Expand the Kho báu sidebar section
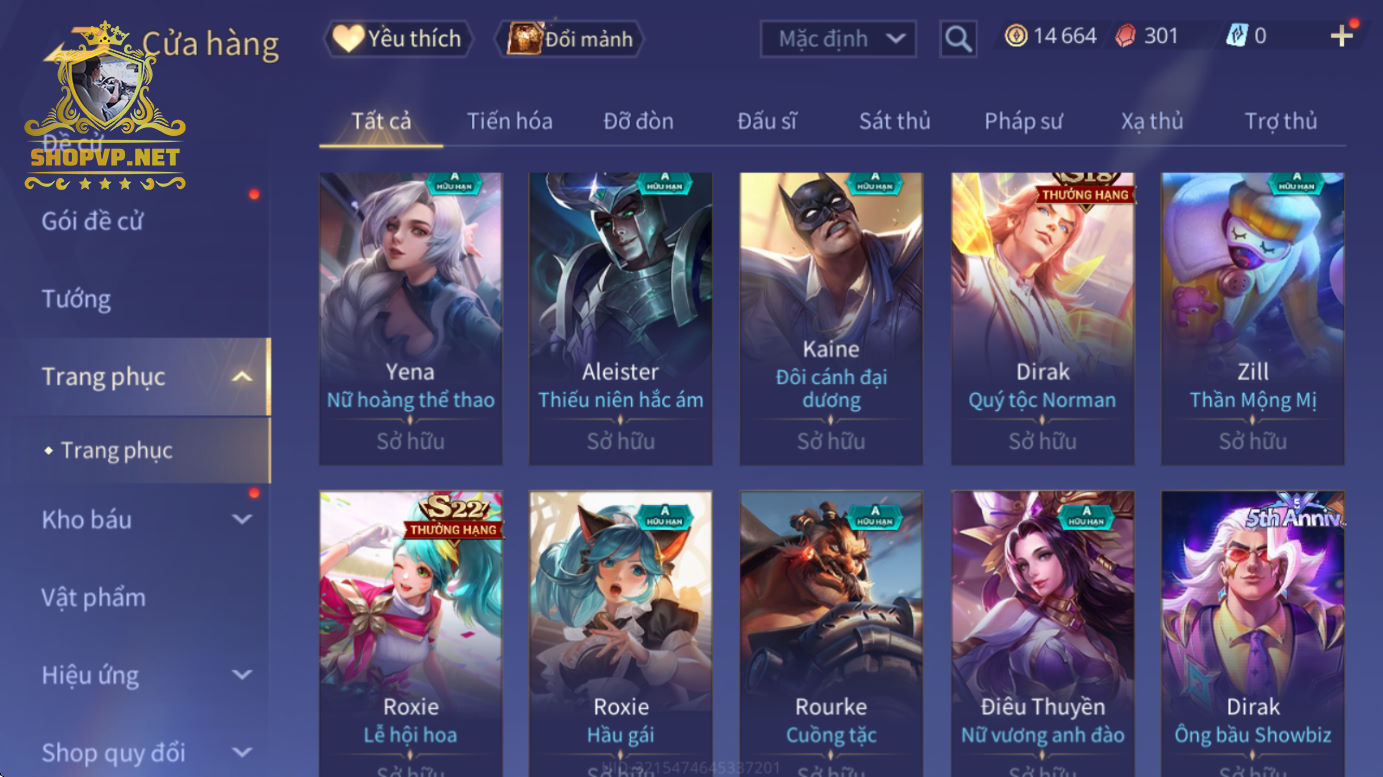Image resolution: width=1383 pixels, height=777 pixels. [x=241, y=519]
